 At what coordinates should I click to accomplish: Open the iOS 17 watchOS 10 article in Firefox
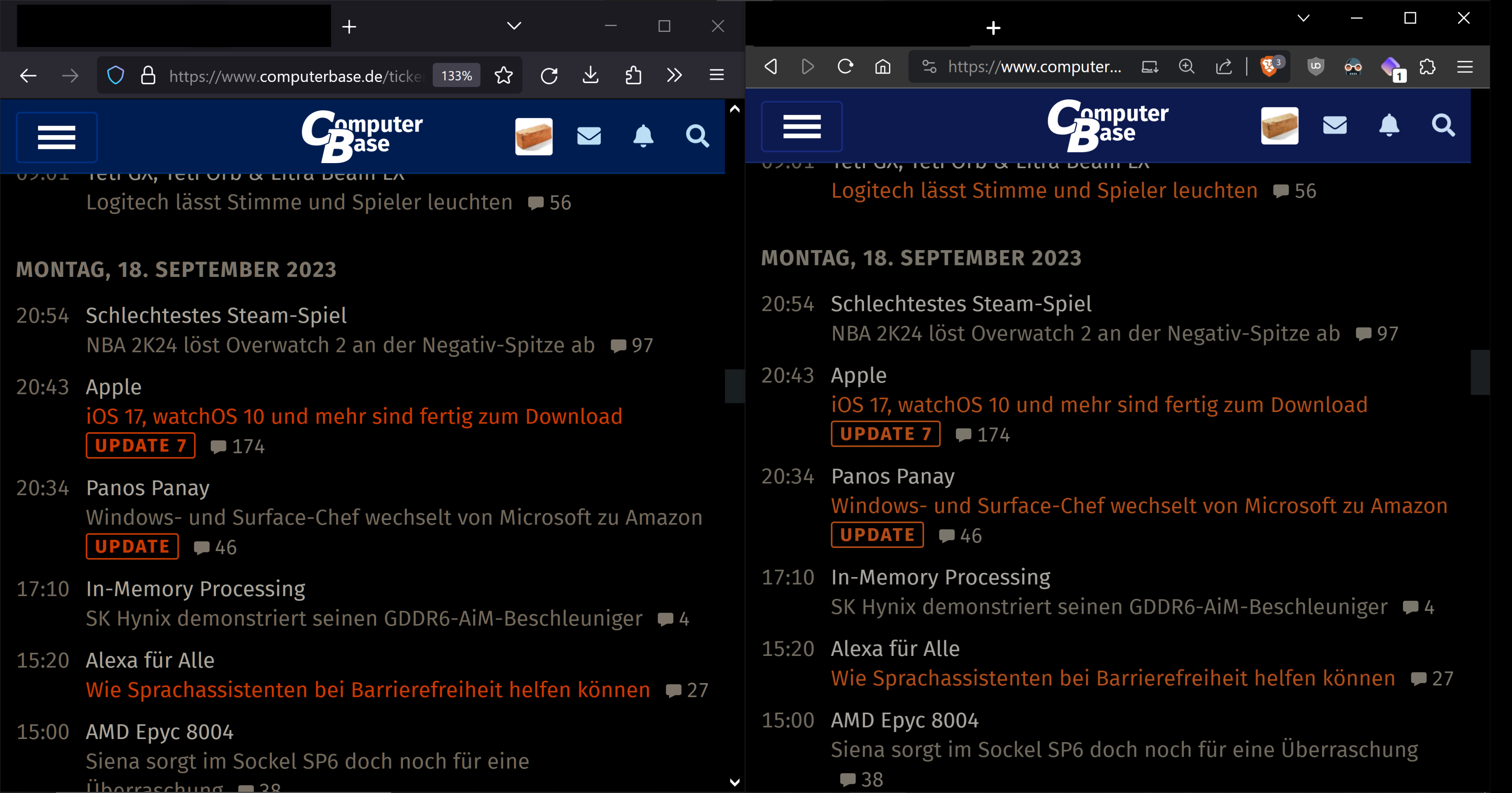click(x=353, y=416)
